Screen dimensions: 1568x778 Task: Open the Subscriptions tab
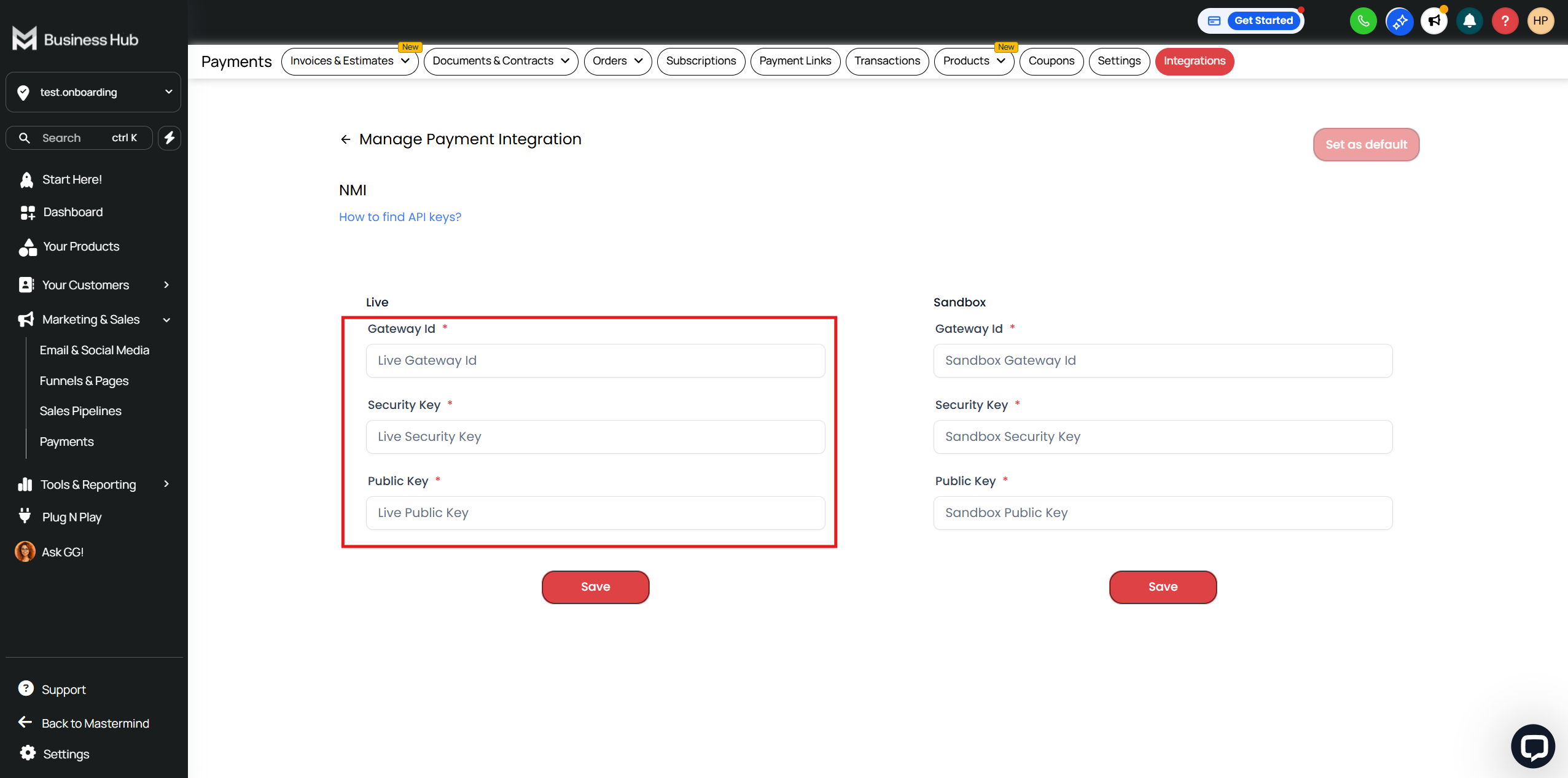point(701,61)
